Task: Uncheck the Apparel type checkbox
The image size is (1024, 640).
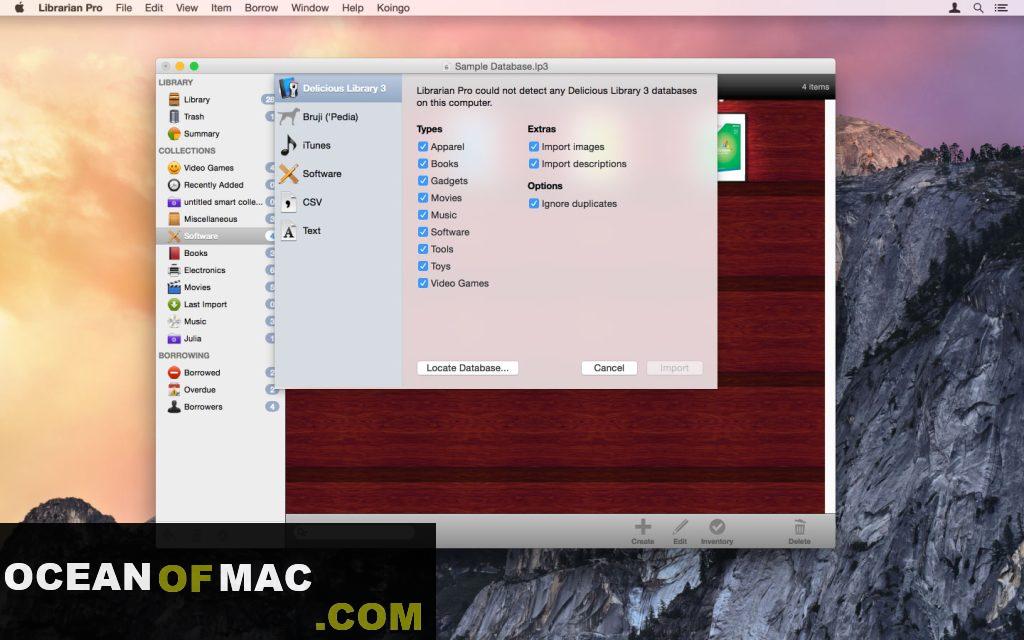Action: (423, 147)
